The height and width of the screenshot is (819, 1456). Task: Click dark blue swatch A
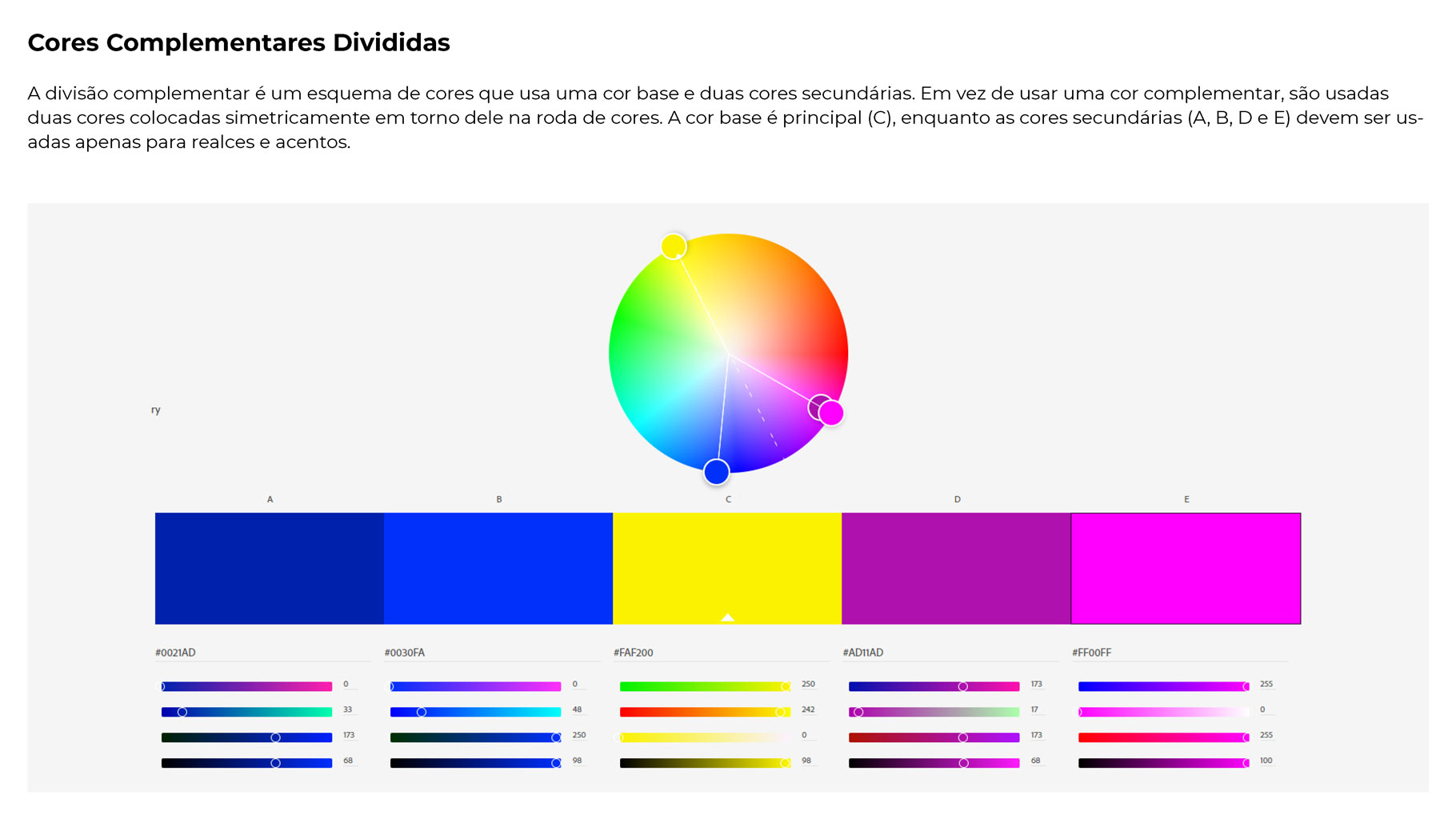270,568
